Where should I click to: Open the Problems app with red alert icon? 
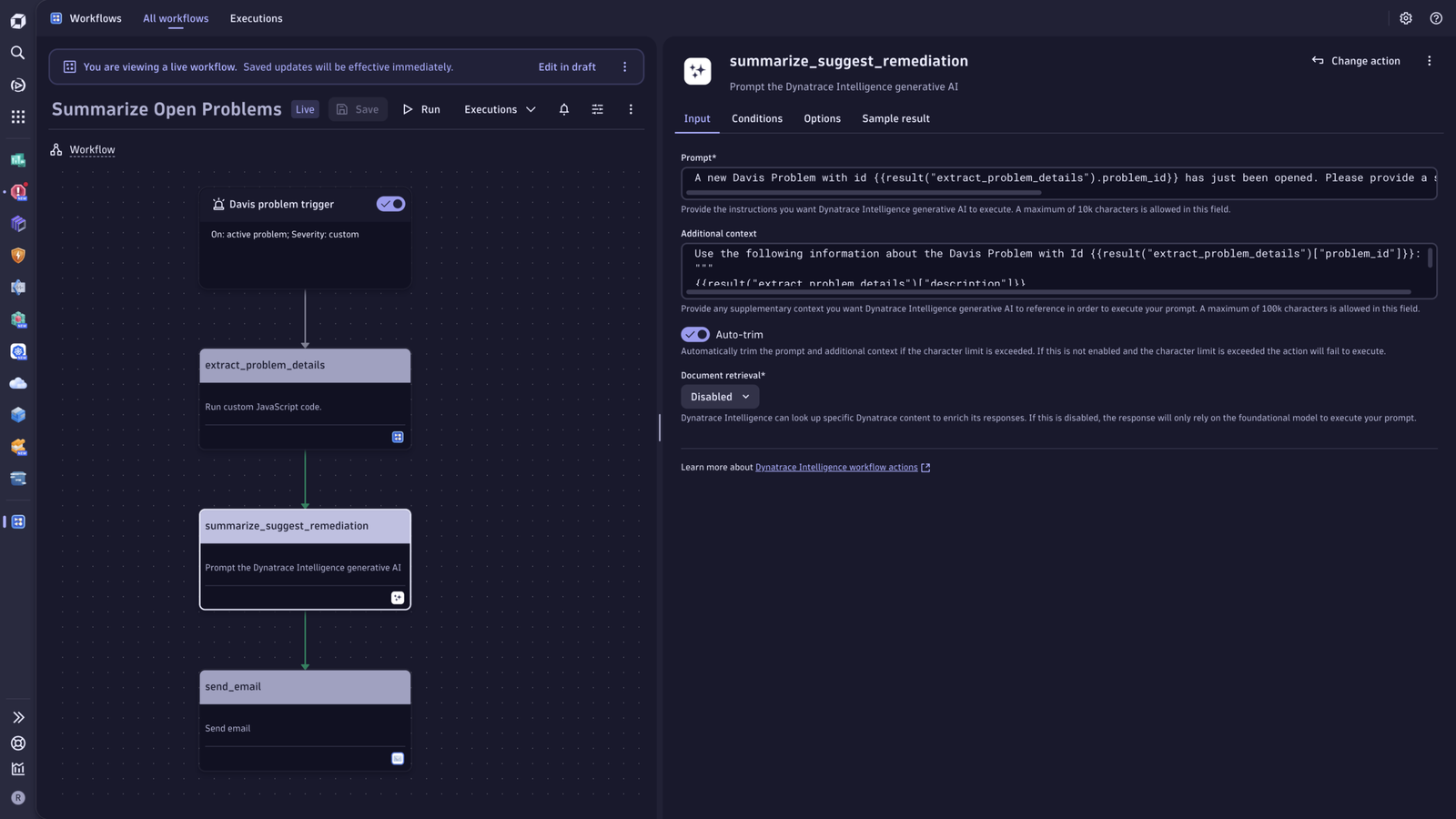point(18,192)
